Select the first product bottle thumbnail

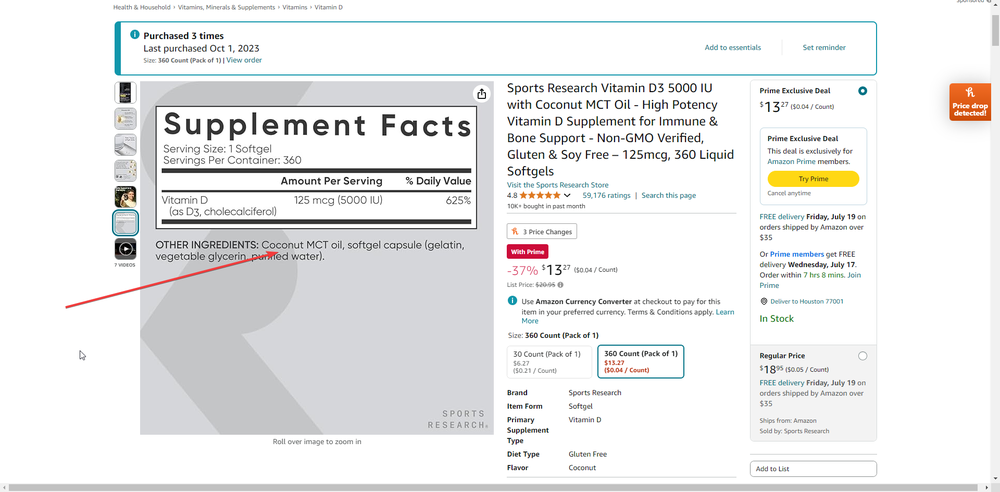pos(125,93)
